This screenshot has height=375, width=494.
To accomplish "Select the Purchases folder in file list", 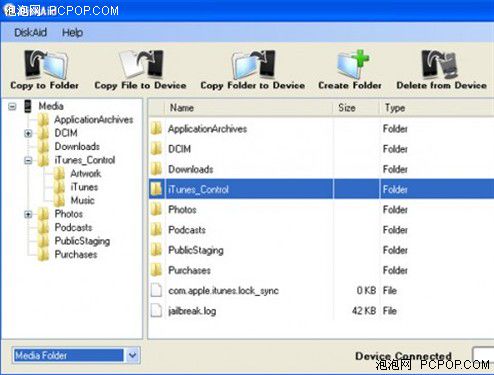I will (x=189, y=270).
